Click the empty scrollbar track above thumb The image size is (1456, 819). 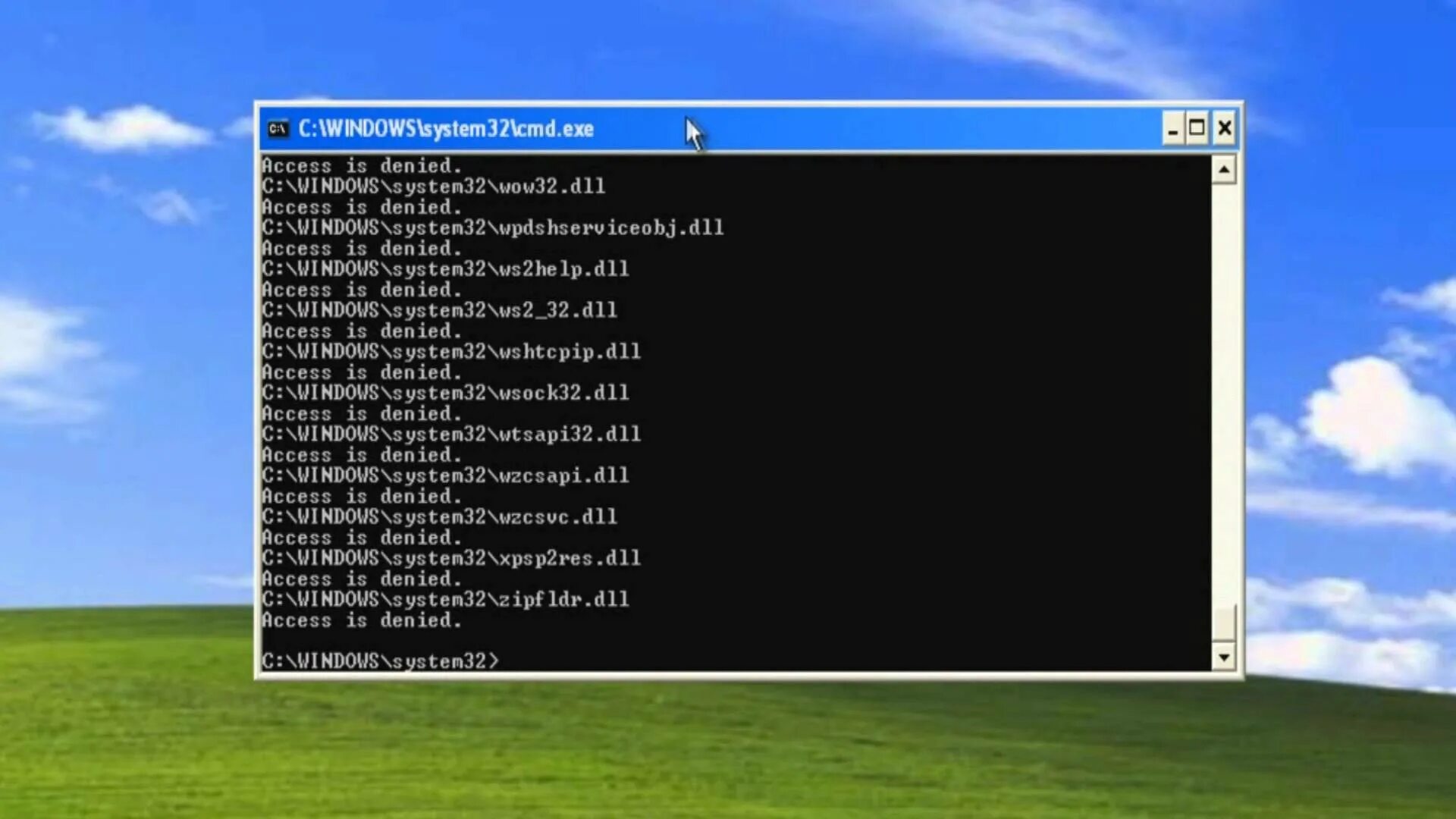(x=1223, y=394)
